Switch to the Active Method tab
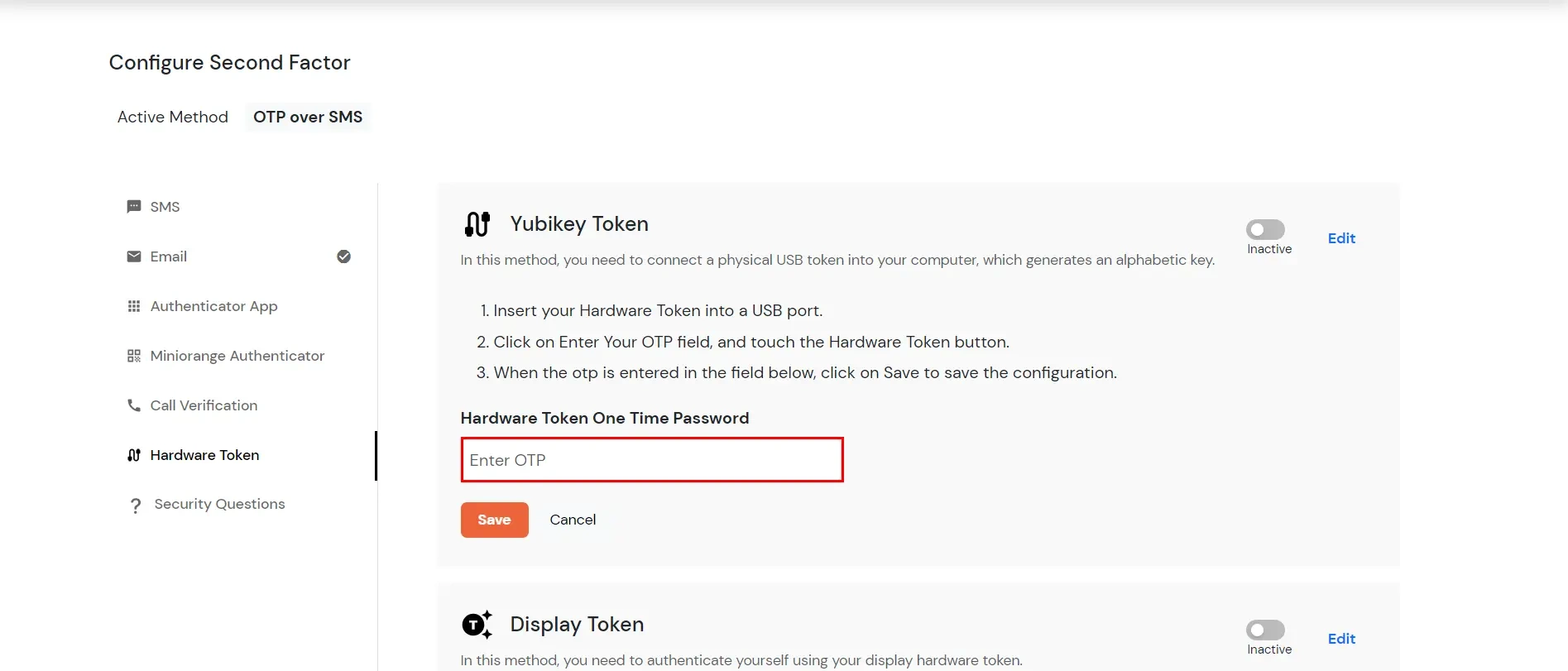 172,117
